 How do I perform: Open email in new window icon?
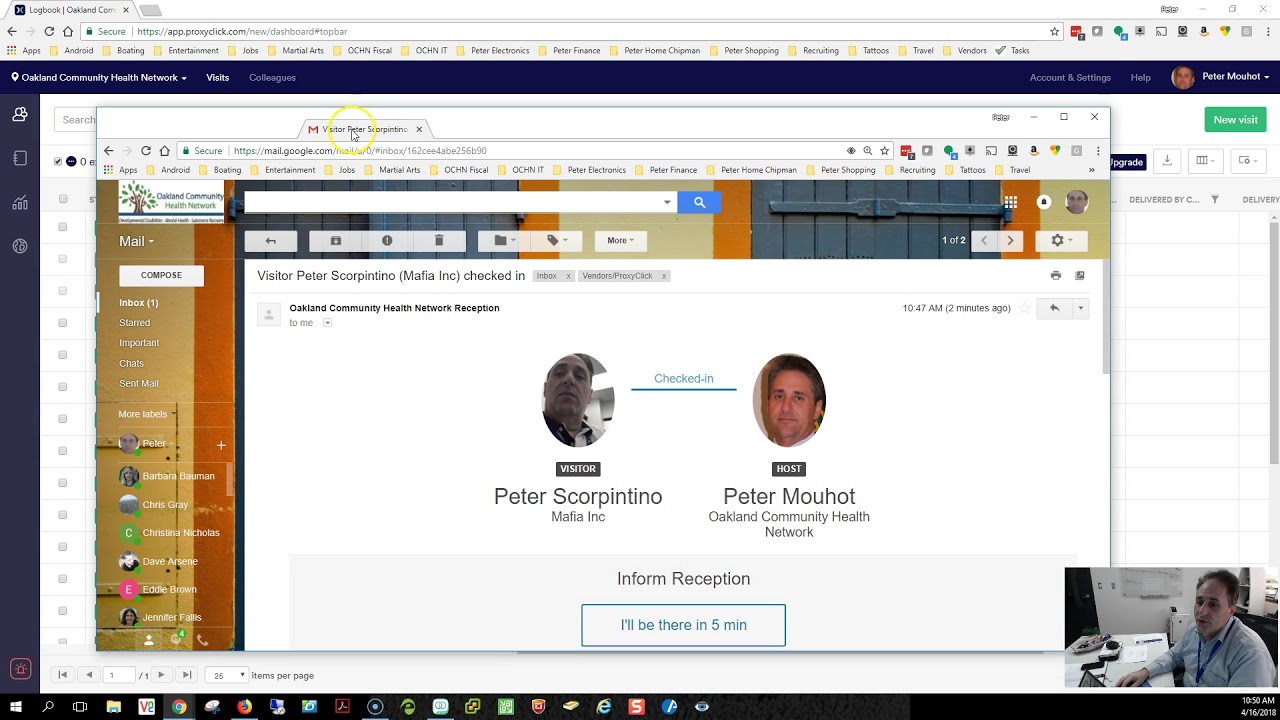(1080, 275)
